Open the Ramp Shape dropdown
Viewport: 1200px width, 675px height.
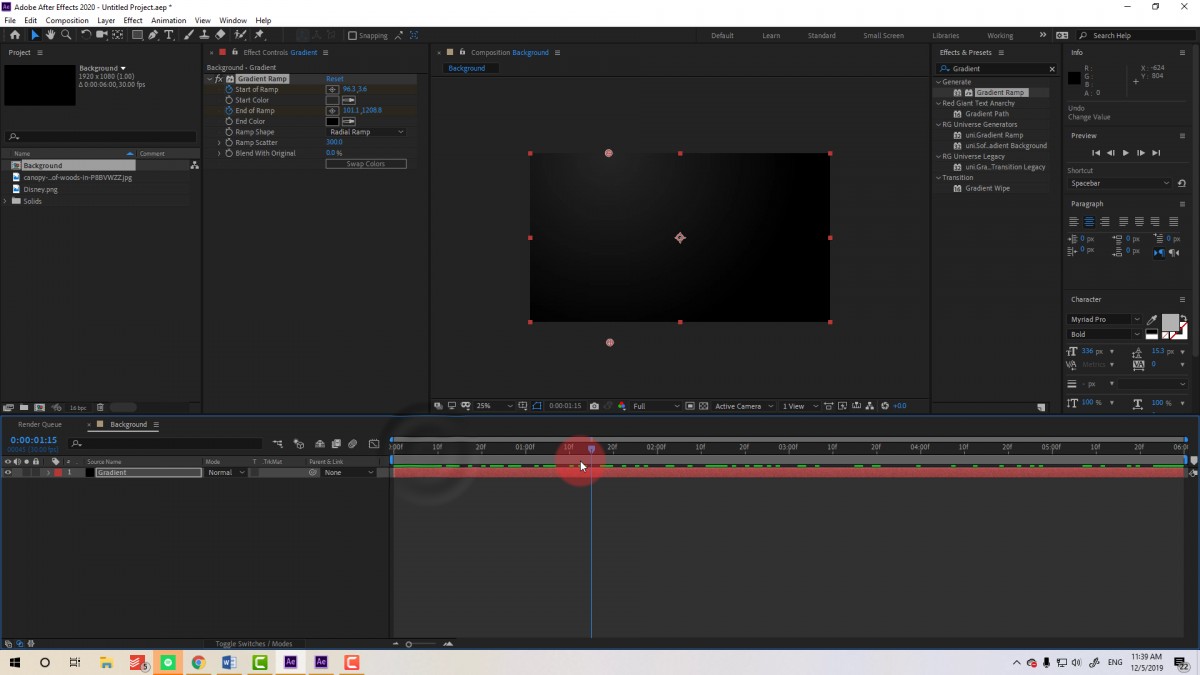click(x=366, y=132)
